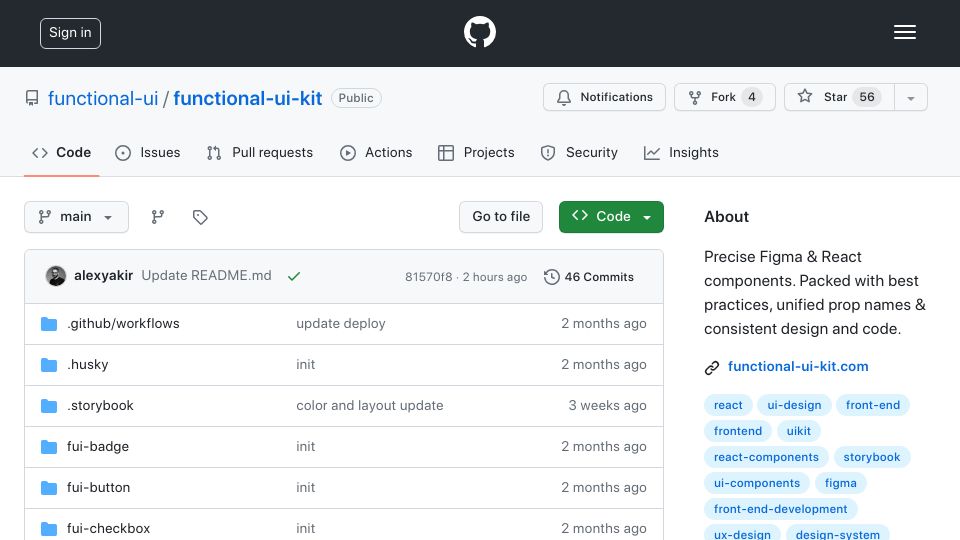This screenshot has width=960, height=540.
Task: Click the ui-components topic tag
Action: pyautogui.click(x=757, y=483)
